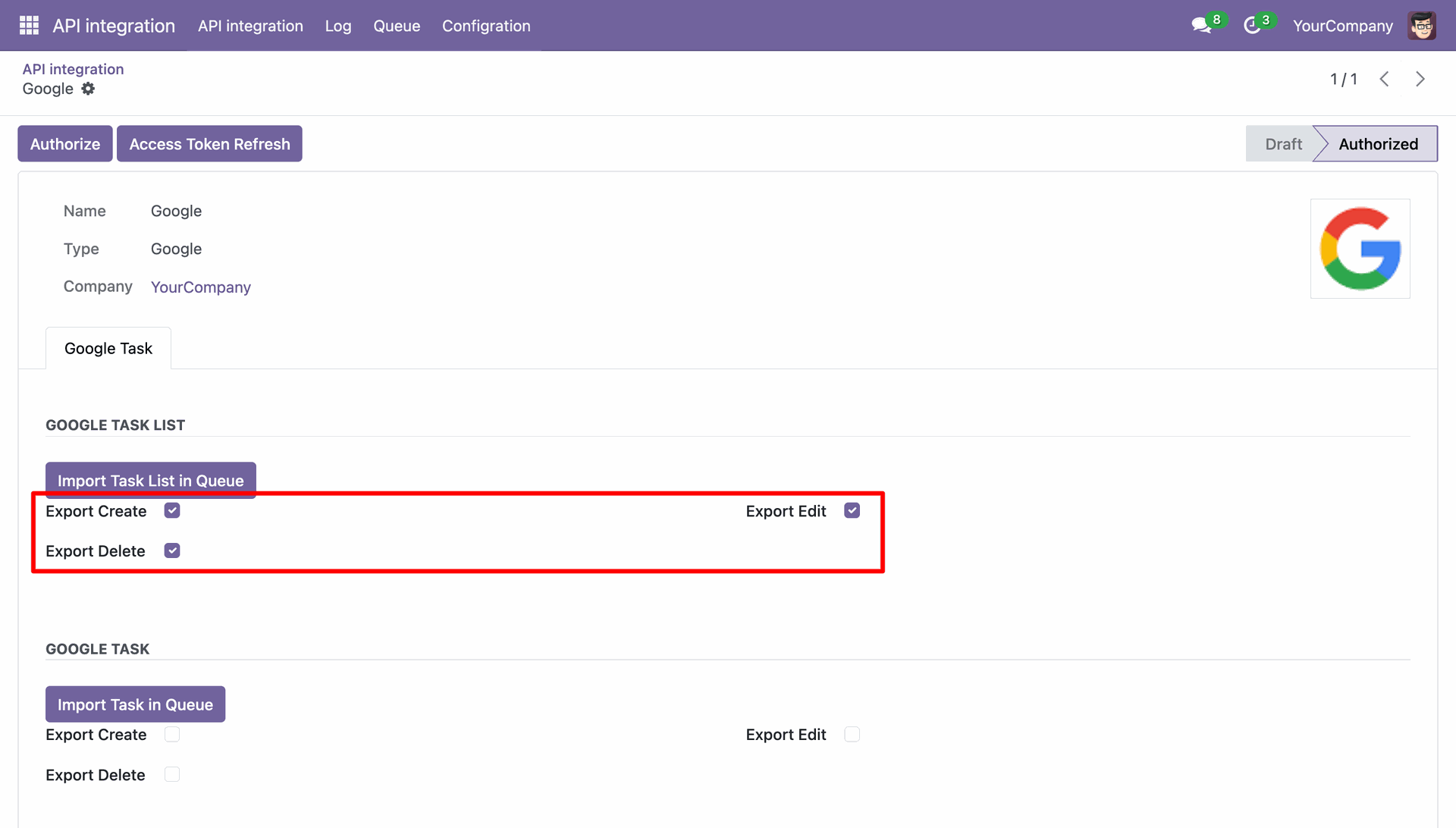This screenshot has height=828, width=1456.
Task: Click the user avatar picture
Action: point(1422,26)
